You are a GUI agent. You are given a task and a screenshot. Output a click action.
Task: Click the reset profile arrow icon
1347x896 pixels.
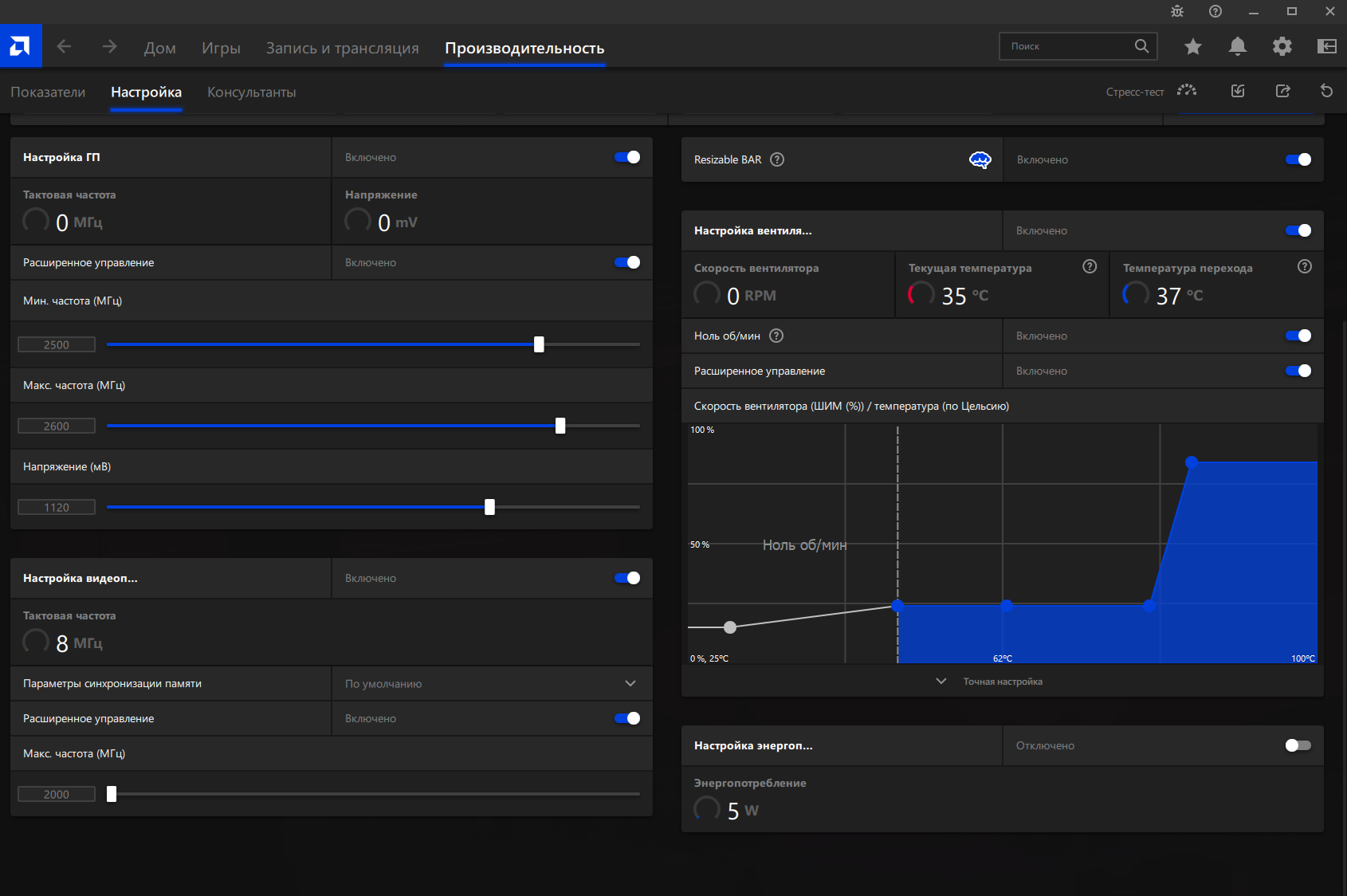1326,91
